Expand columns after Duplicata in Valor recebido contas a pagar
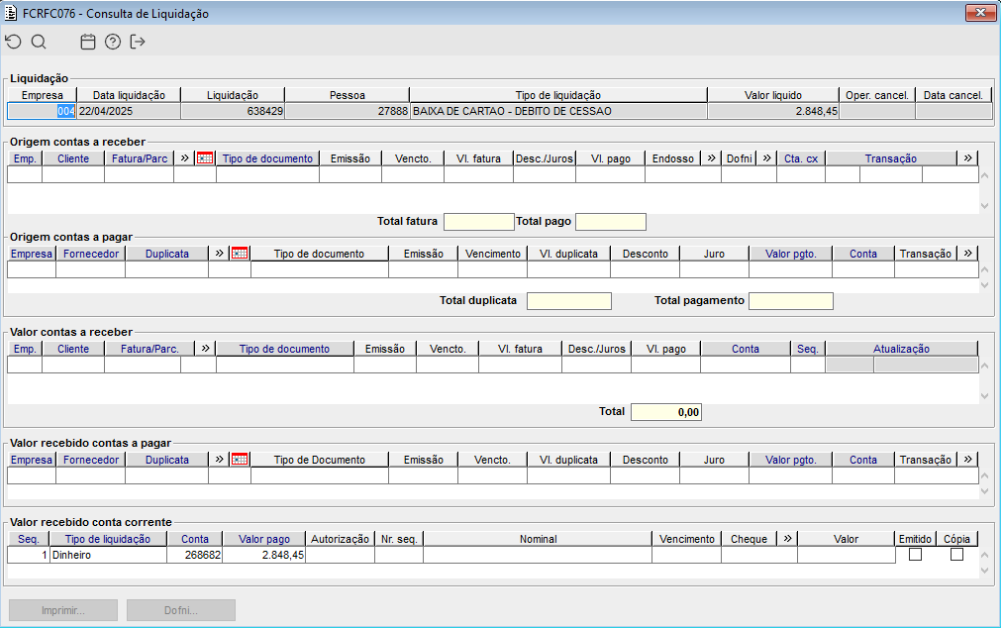Viewport: 1001px width, 628px height. point(219,460)
